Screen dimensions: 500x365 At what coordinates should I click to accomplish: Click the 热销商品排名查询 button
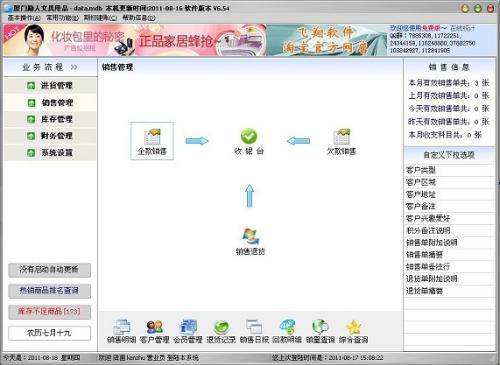point(49,291)
